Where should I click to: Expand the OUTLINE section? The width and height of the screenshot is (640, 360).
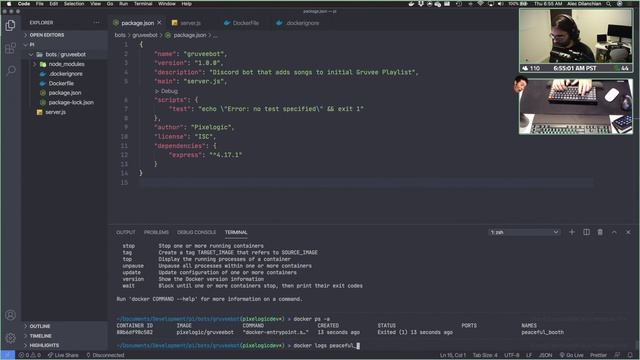pyautogui.click(x=40, y=326)
